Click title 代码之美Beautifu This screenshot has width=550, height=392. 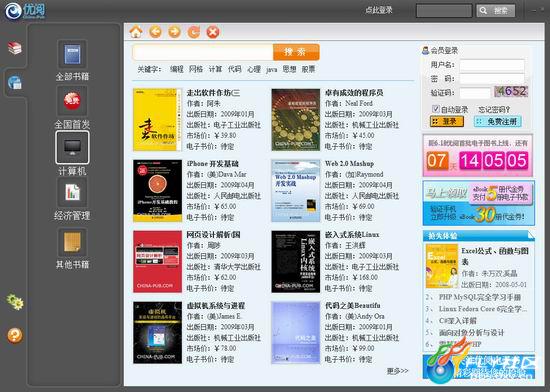(x=353, y=305)
